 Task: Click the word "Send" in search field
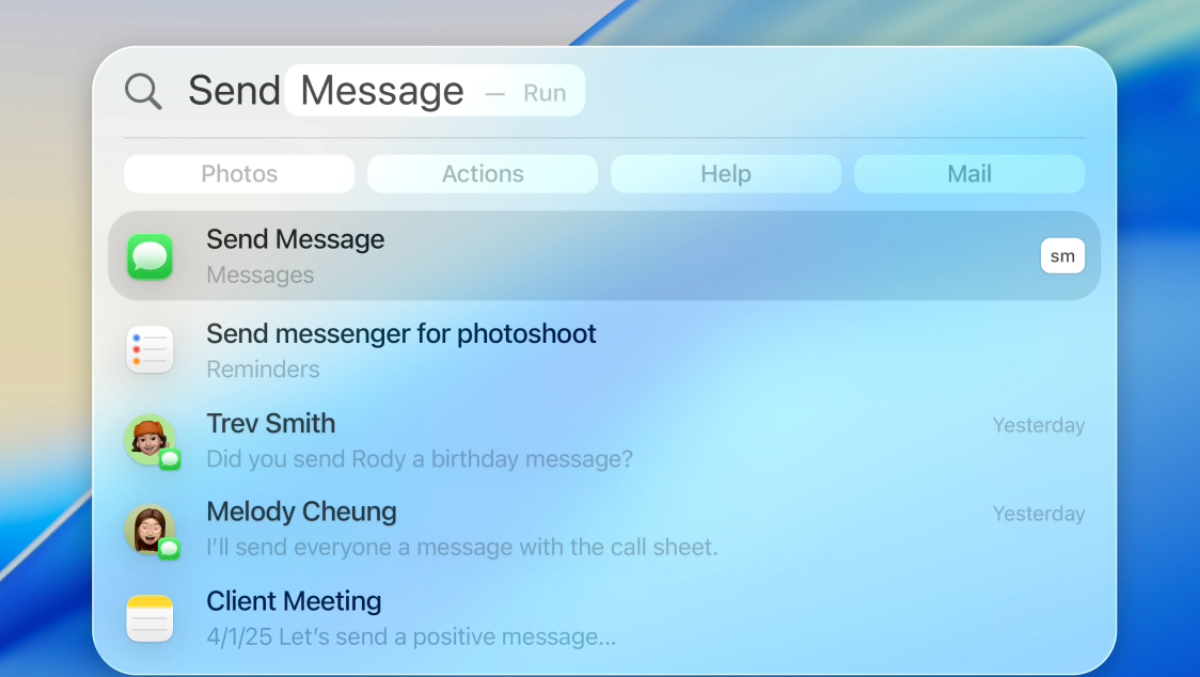point(234,91)
